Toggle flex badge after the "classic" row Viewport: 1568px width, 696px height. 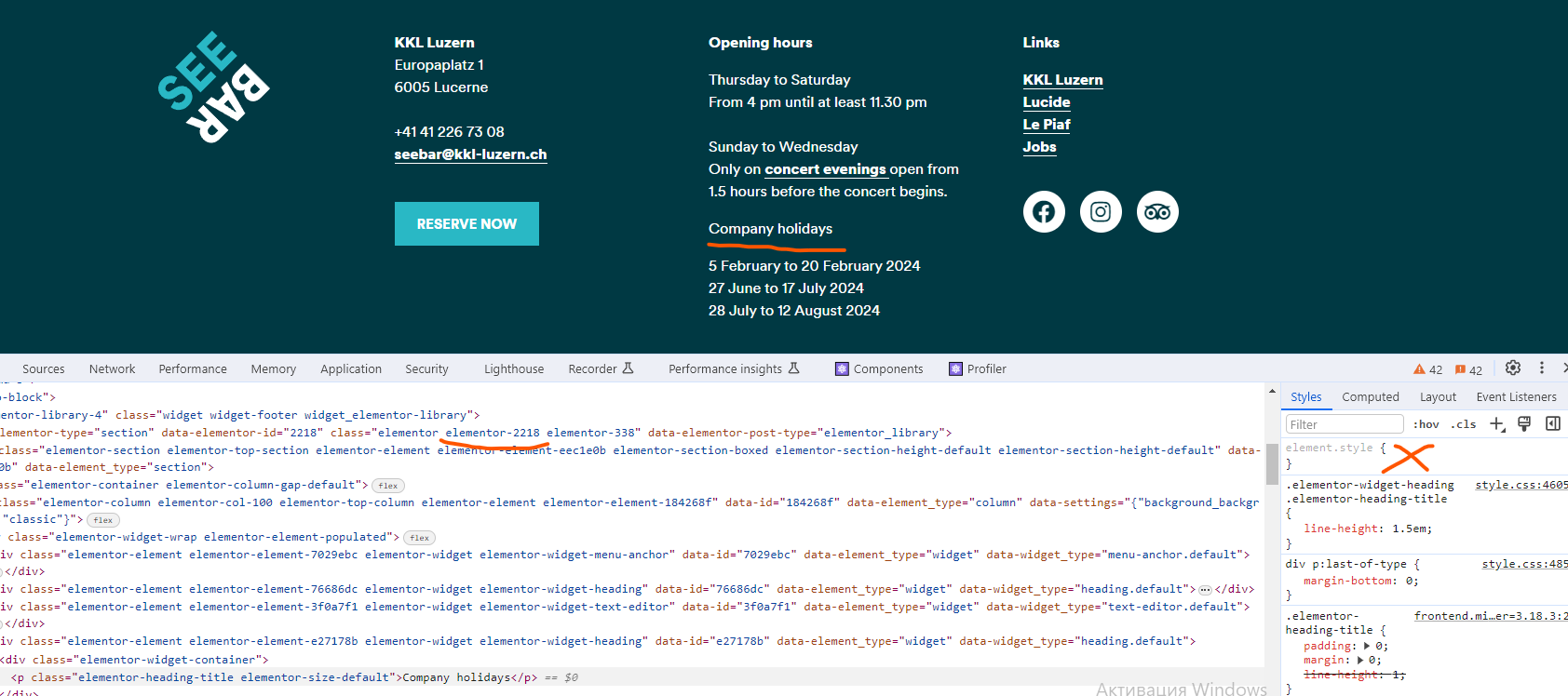click(103, 520)
